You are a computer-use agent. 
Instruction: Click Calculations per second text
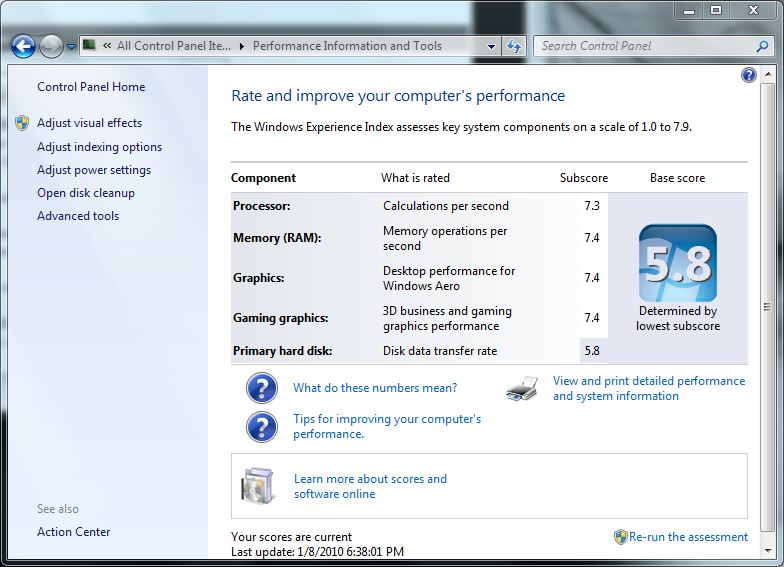point(446,206)
